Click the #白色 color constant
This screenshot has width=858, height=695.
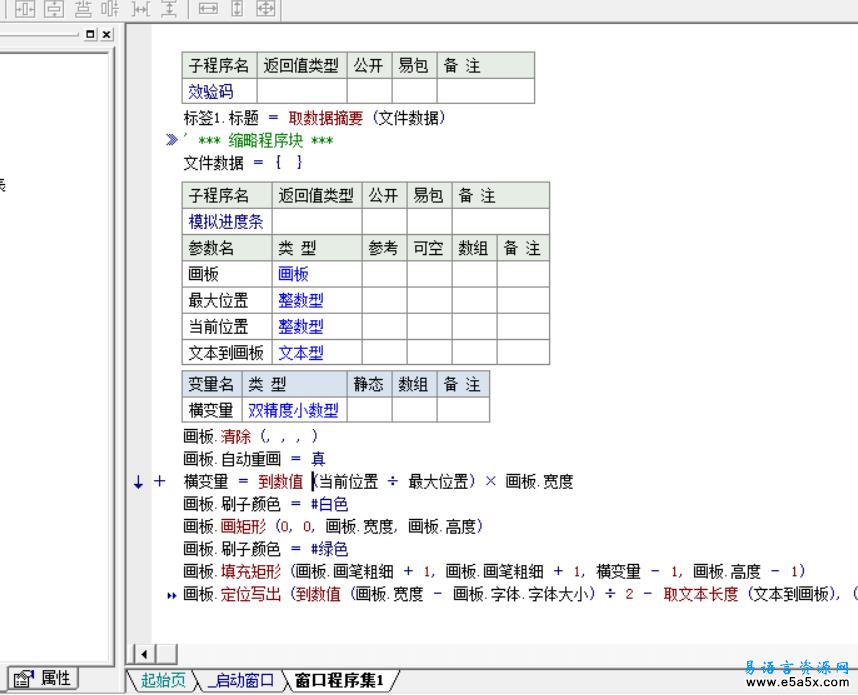(329, 503)
